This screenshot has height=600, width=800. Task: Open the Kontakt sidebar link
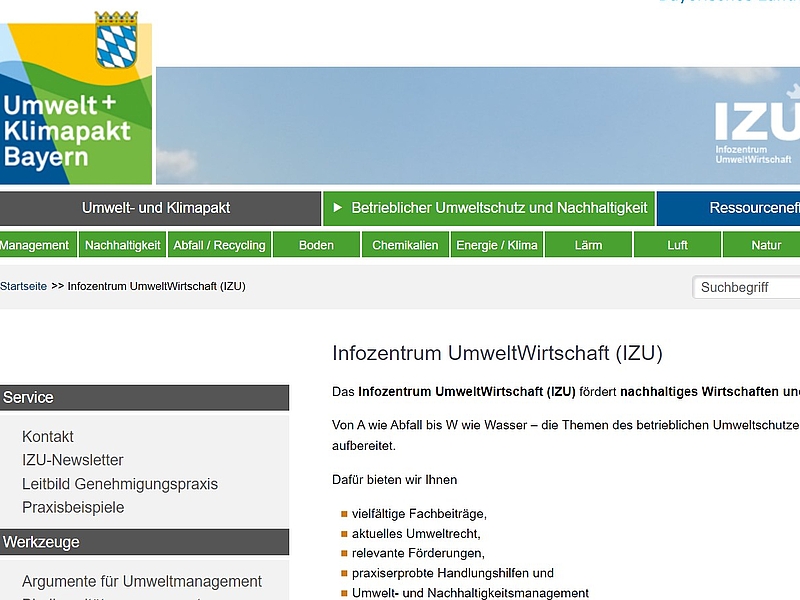(x=48, y=437)
